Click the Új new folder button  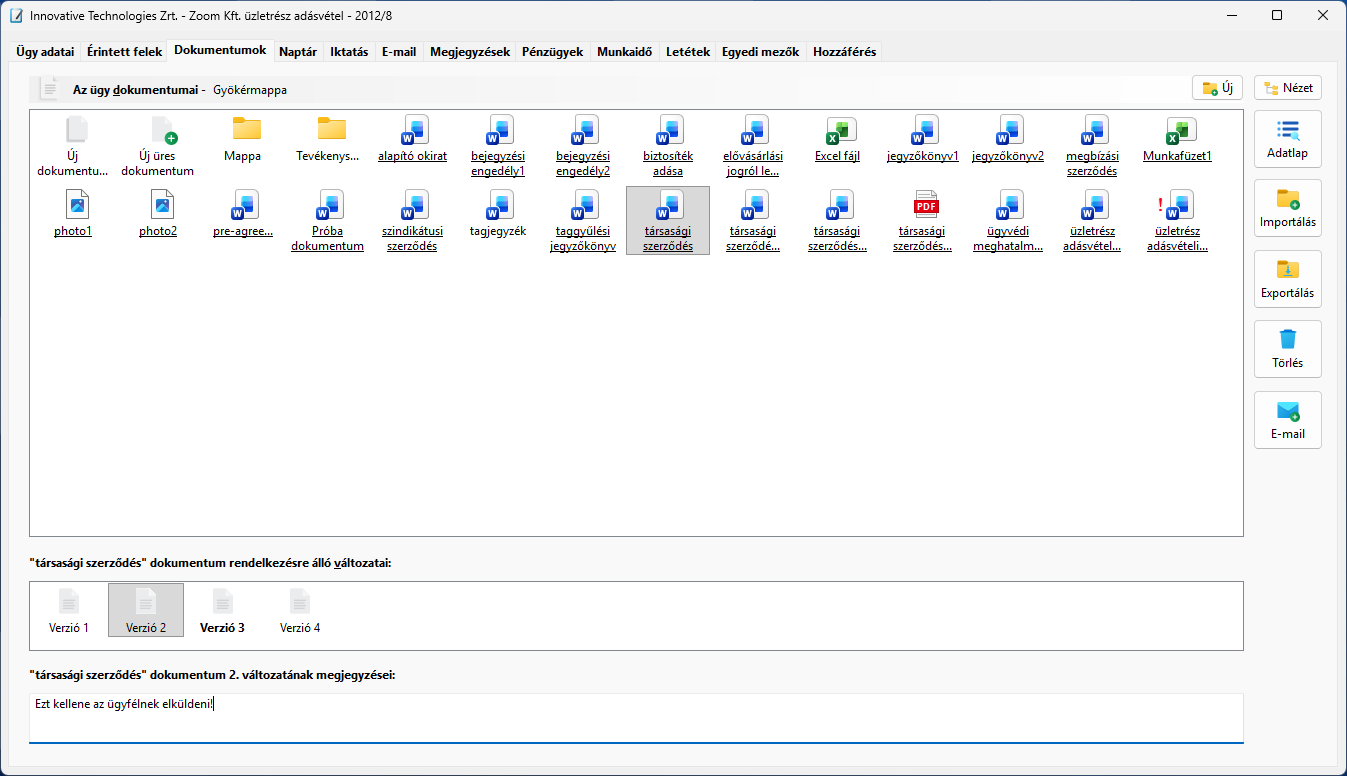tap(1217, 88)
